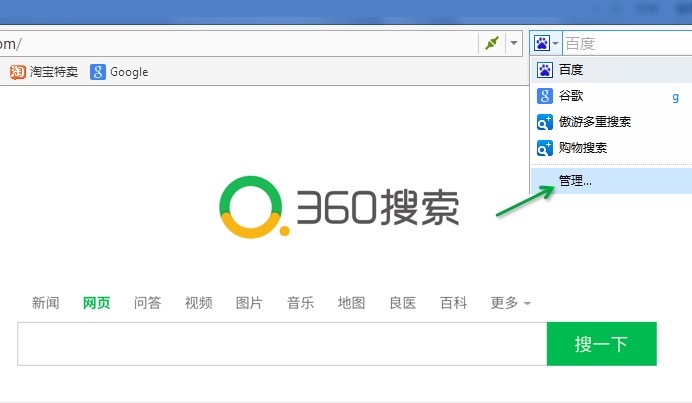
Task: Click the Google bookmark blue icon
Action: [98, 72]
